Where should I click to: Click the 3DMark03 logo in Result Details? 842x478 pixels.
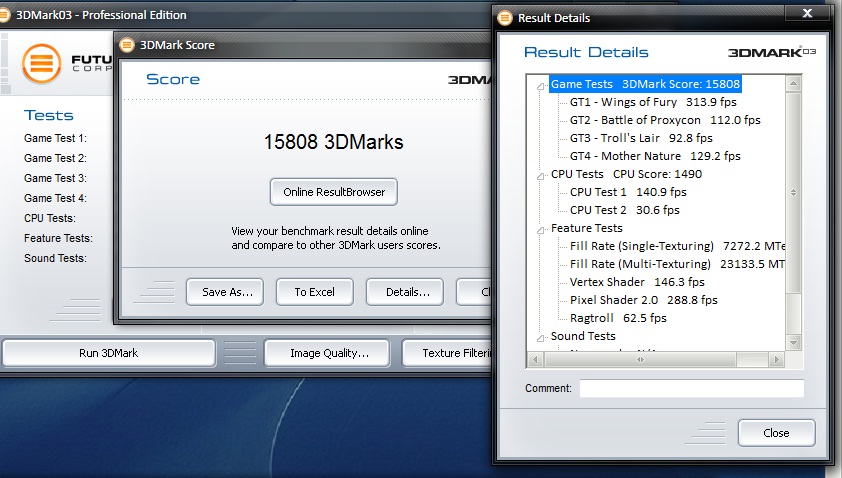772,52
